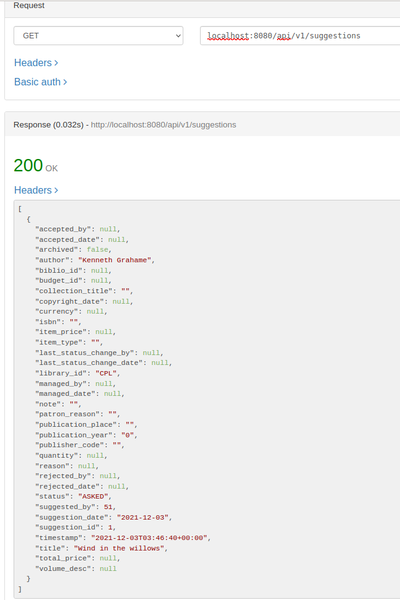Viewport: 400px width, 600px height.
Task: Click the "collection_title" key
Action: click(76, 291)
